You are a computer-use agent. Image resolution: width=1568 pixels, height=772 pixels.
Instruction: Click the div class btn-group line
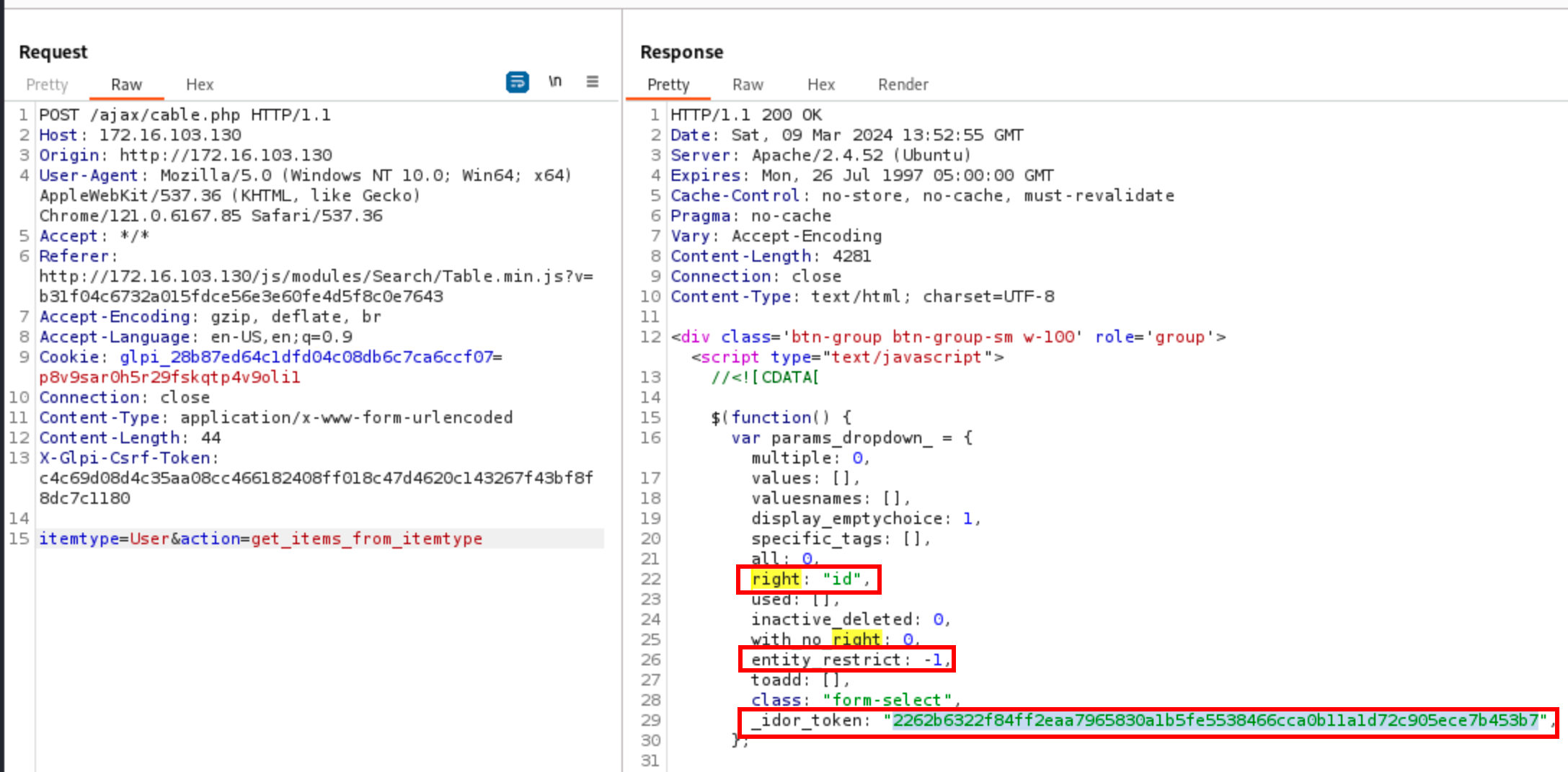(948, 337)
